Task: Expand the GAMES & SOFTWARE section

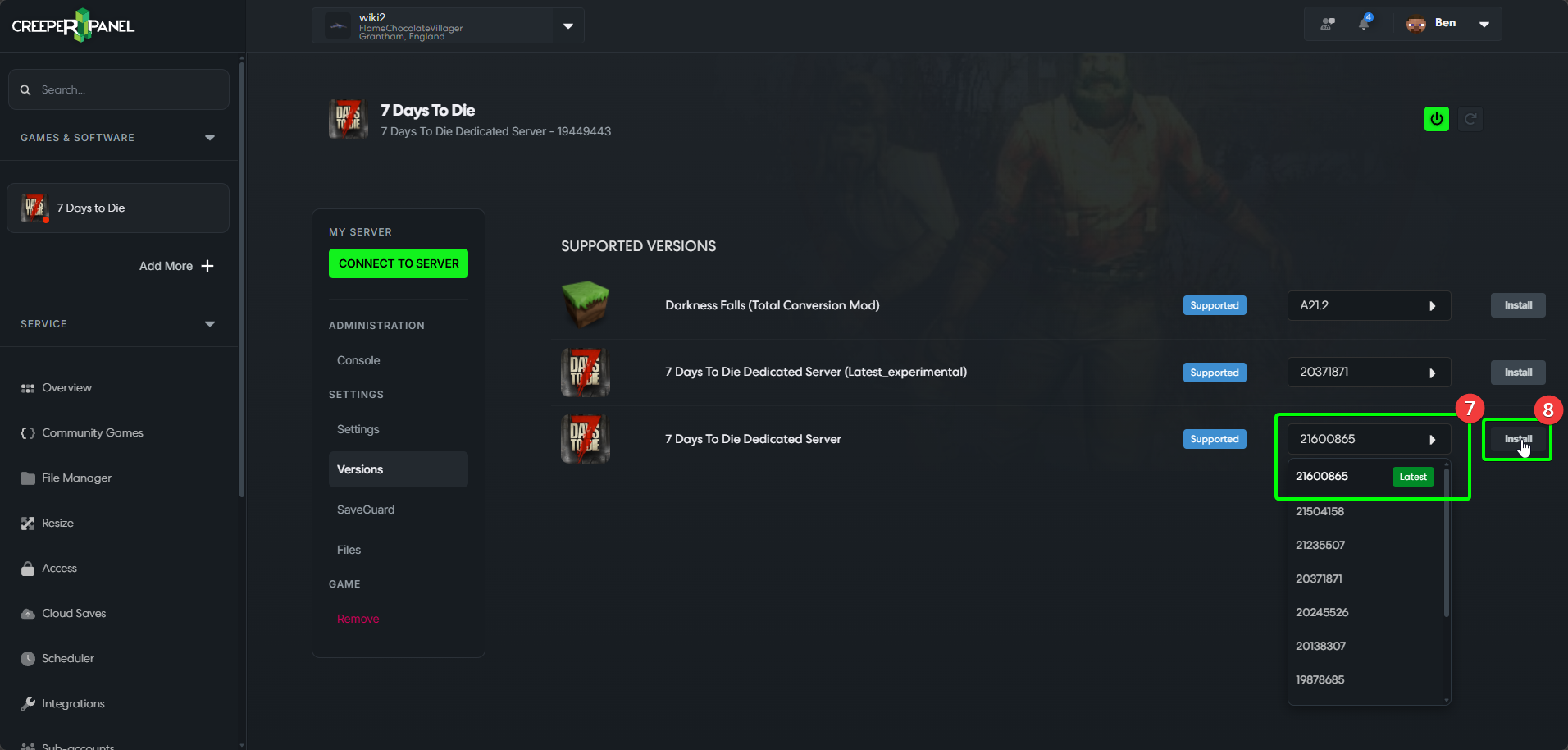Action: (x=210, y=137)
